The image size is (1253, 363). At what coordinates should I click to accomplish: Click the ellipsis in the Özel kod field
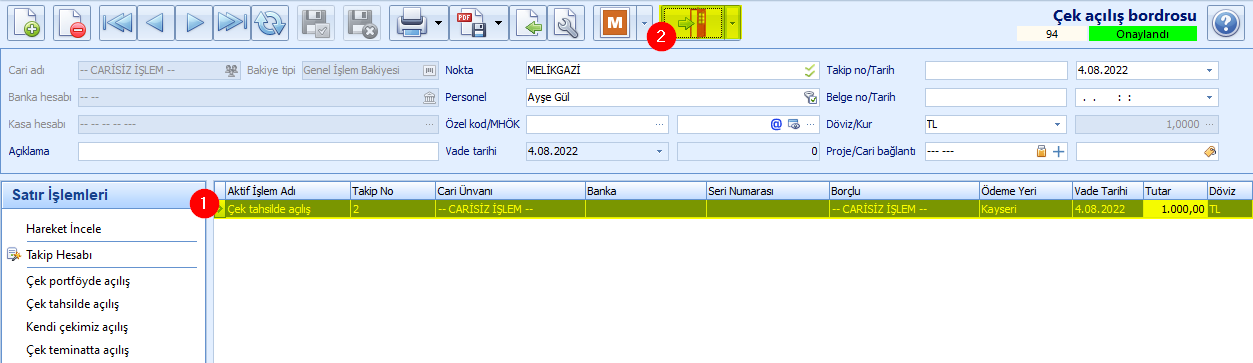click(660, 124)
